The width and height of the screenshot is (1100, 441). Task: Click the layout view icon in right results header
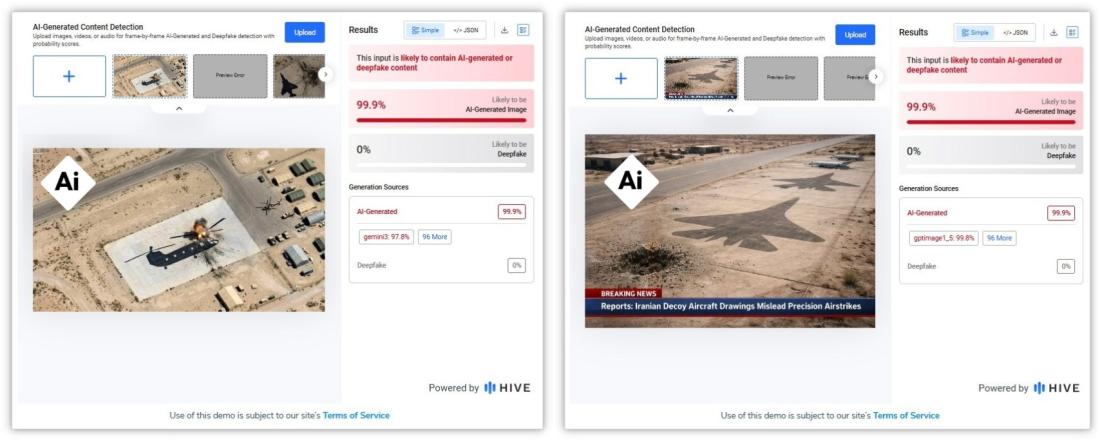[x=1072, y=32]
